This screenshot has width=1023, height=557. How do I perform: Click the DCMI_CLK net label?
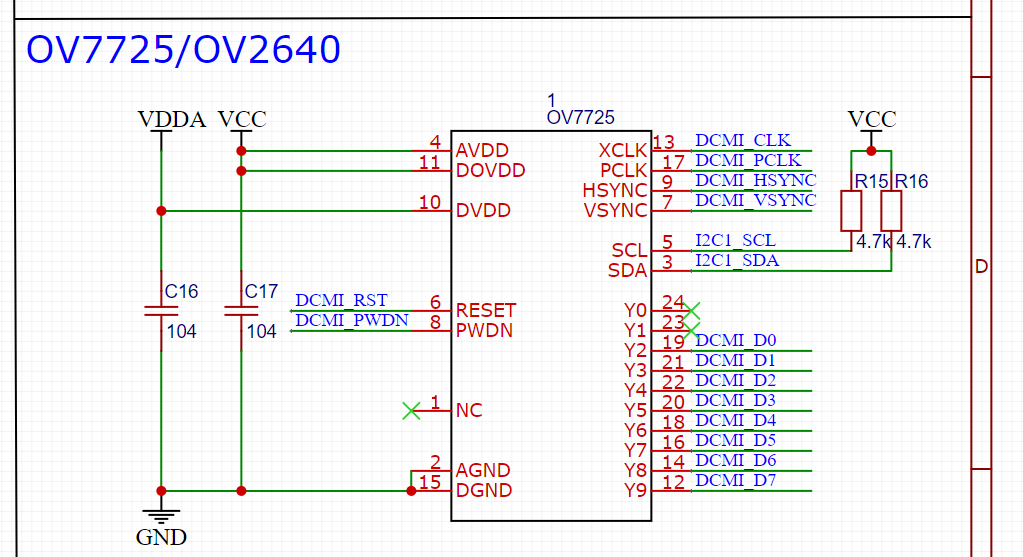click(743, 140)
